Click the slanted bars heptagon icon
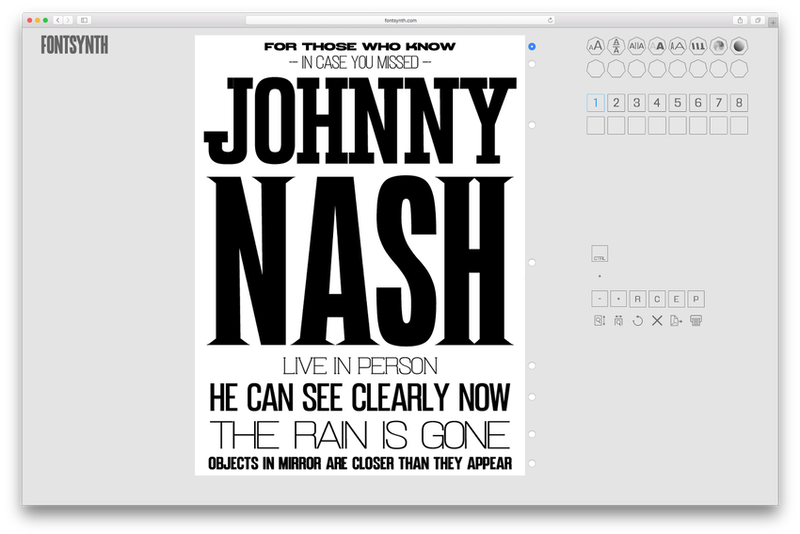 [697, 46]
